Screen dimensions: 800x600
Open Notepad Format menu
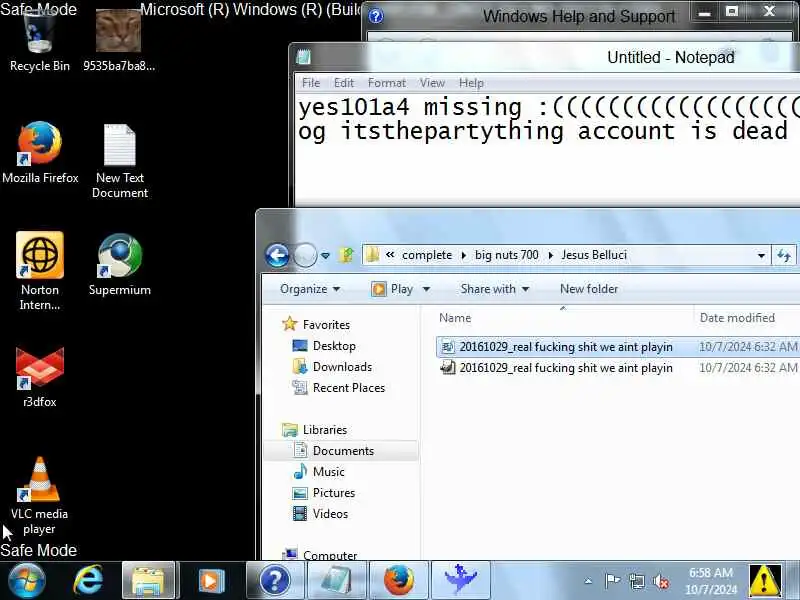tap(387, 83)
